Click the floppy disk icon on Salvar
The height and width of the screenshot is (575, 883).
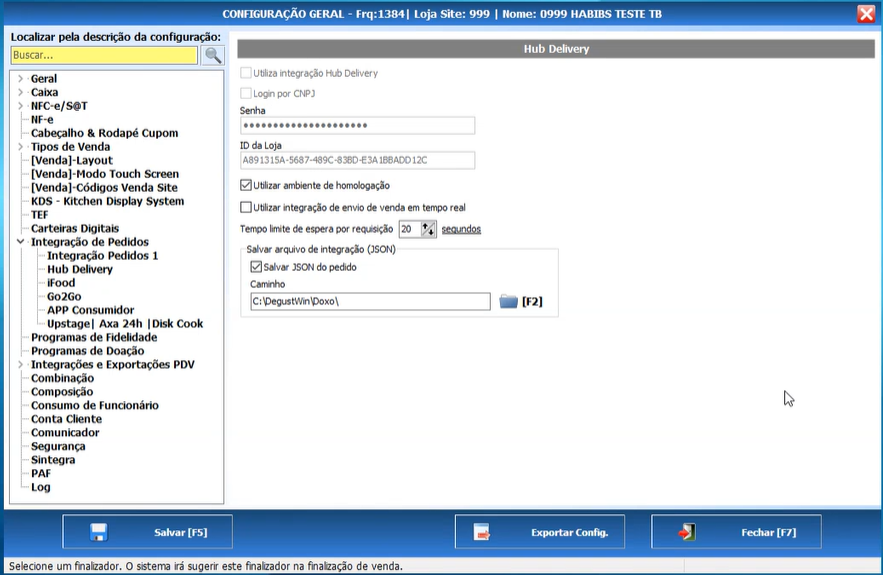coord(99,532)
